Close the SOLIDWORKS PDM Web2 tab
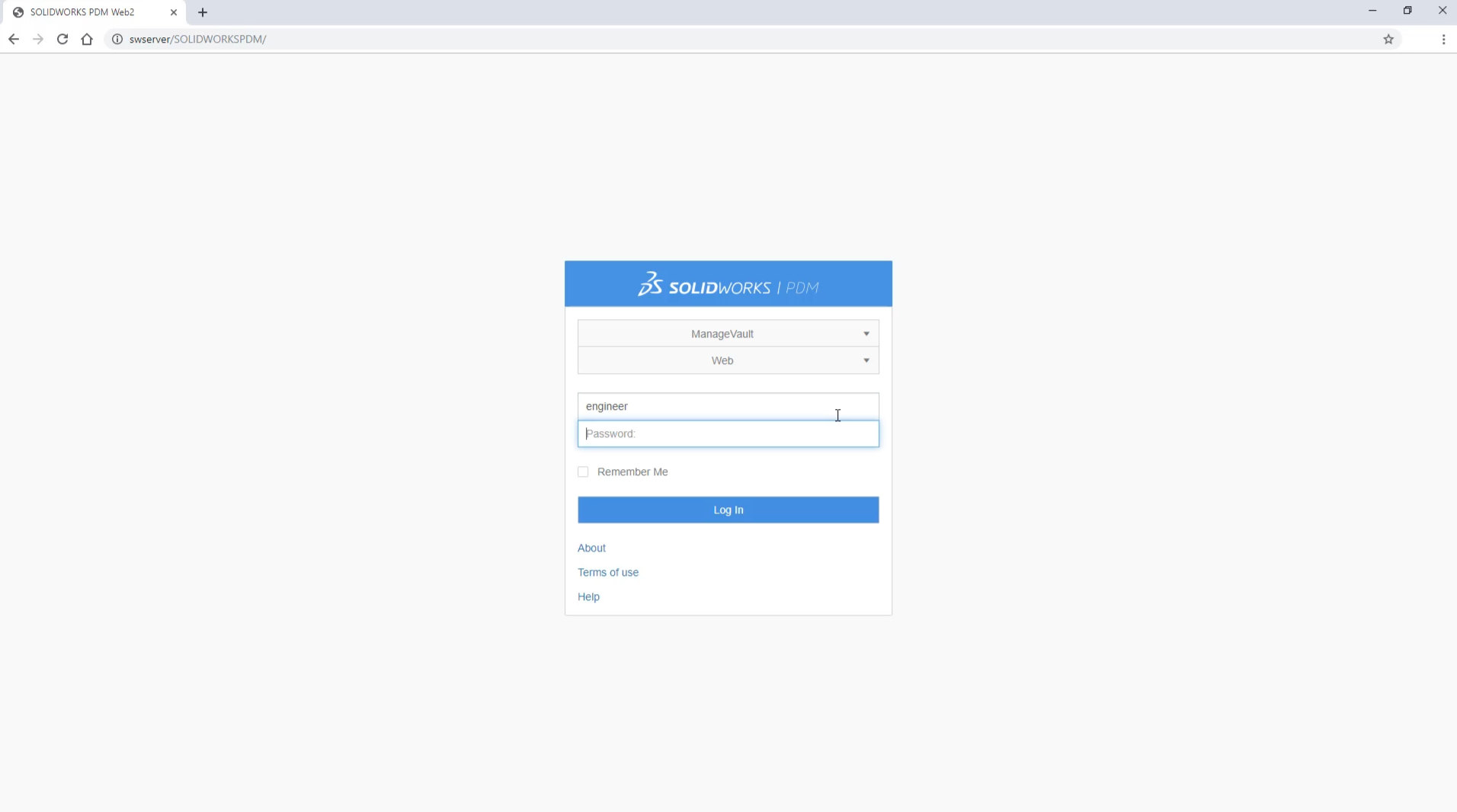The height and width of the screenshot is (812, 1457). [174, 12]
